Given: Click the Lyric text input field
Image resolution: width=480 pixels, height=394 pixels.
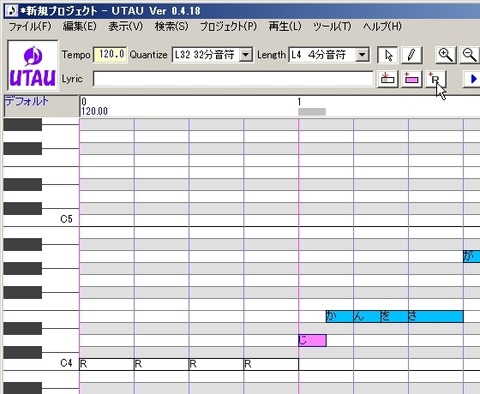Looking at the screenshot, I should (x=233, y=79).
